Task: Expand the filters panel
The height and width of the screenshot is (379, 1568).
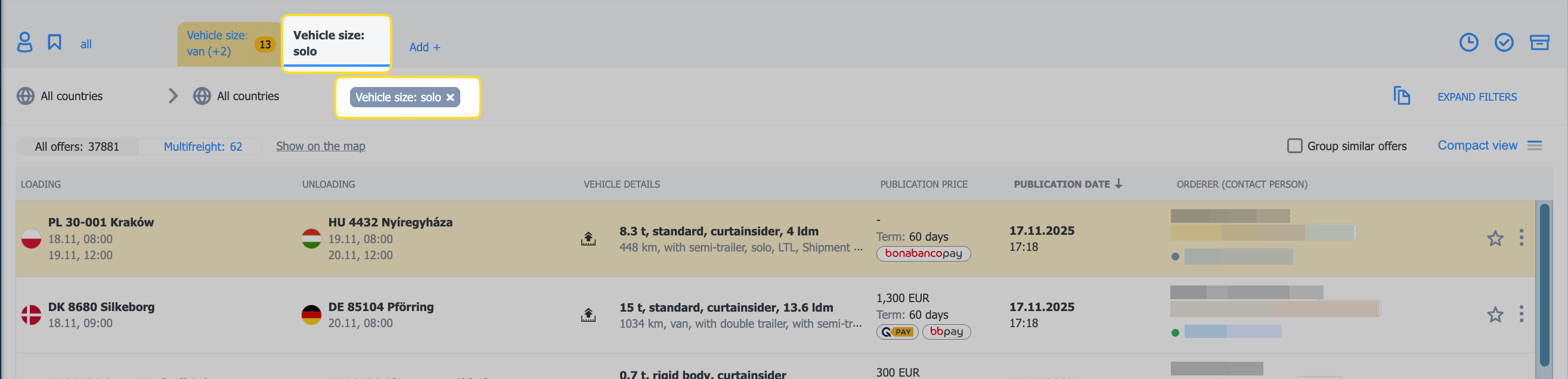Action: pos(1477,97)
